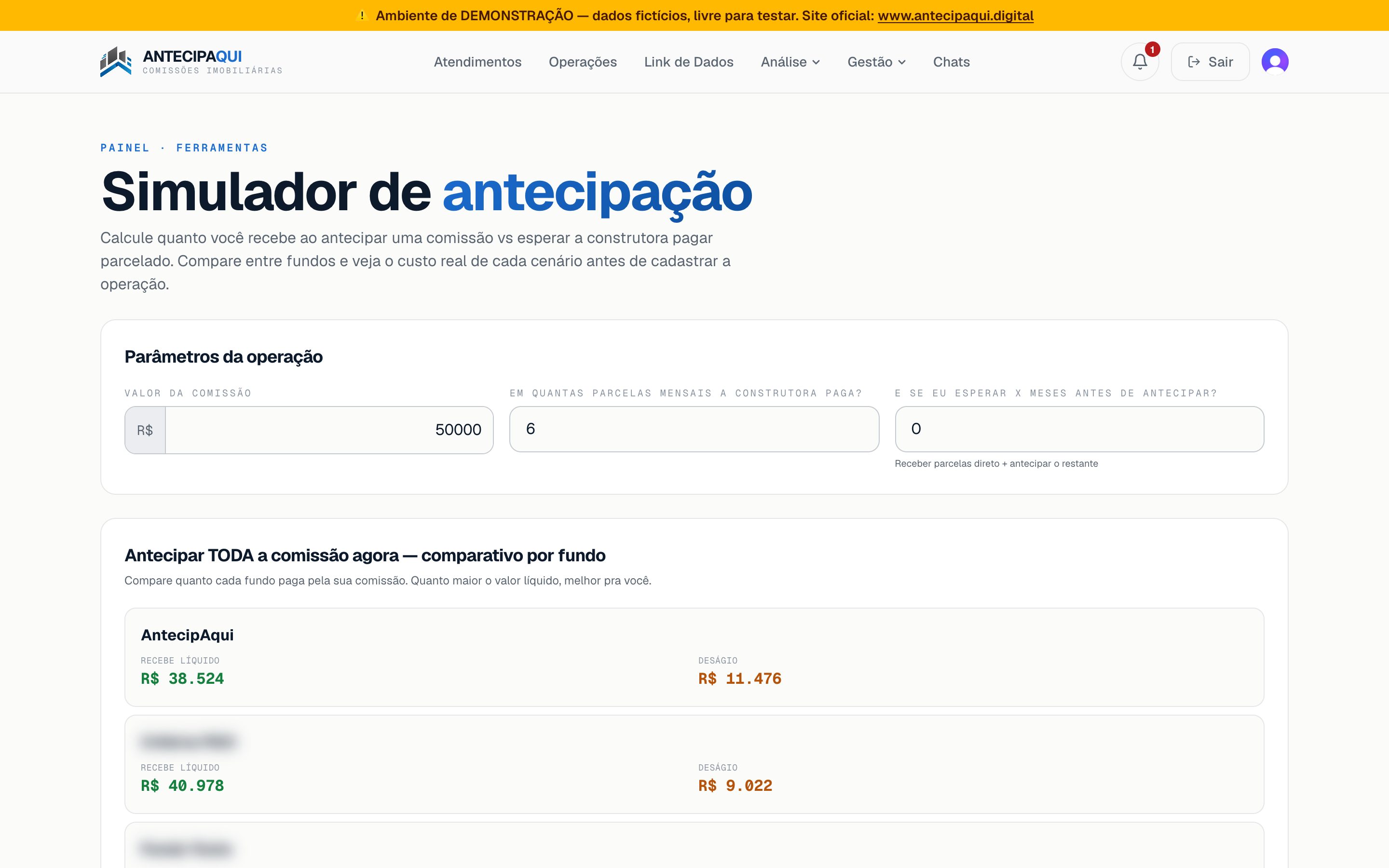
Task: Expand the Gestão dropdown menu
Action: (x=876, y=62)
